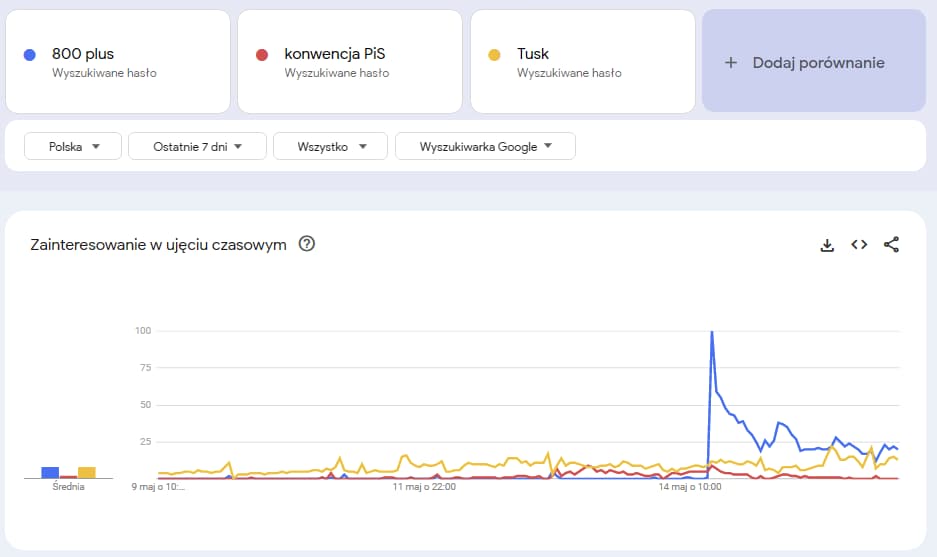
Task: Click the plus icon in Dodaj porównanie
Action: 731,63
